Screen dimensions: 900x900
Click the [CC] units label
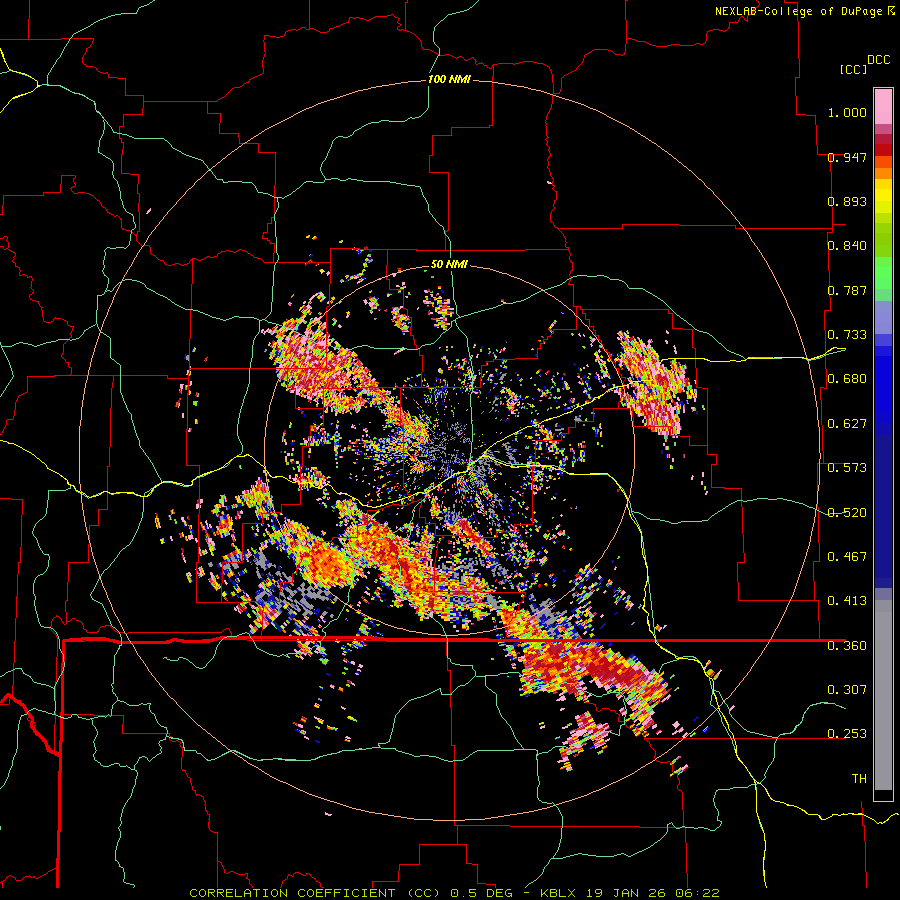(x=854, y=69)
